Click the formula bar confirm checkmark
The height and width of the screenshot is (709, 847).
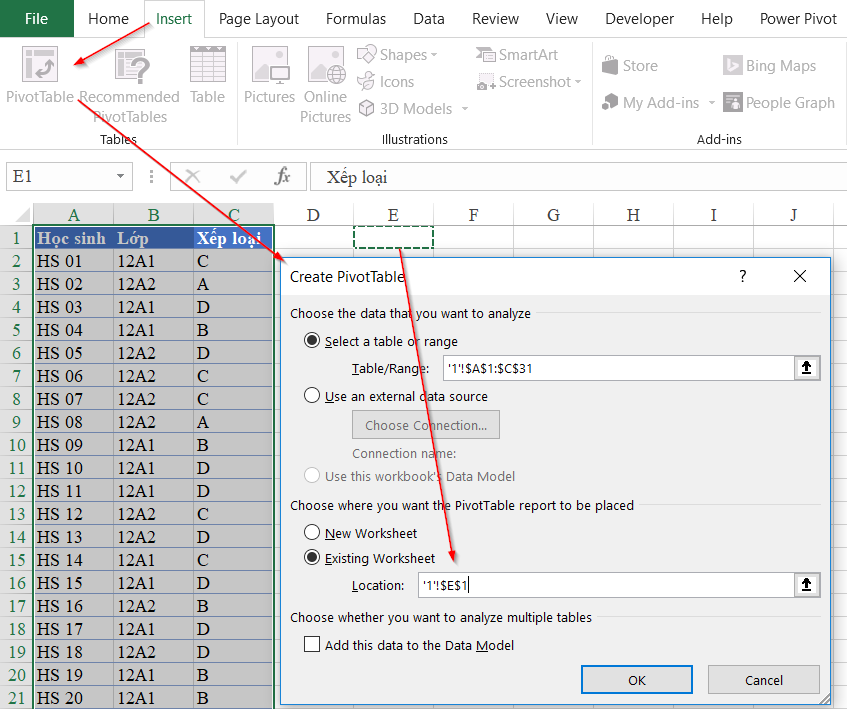tap(238, 176)
